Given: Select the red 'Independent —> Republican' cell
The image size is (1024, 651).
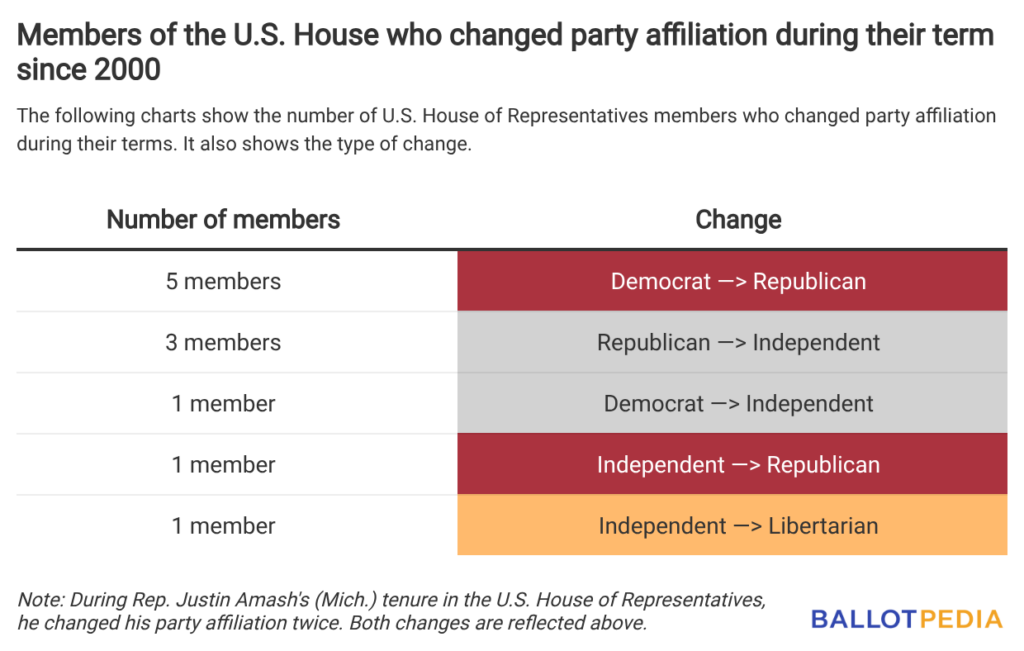Looking at the screenshot, I should [x=738, y=465].
